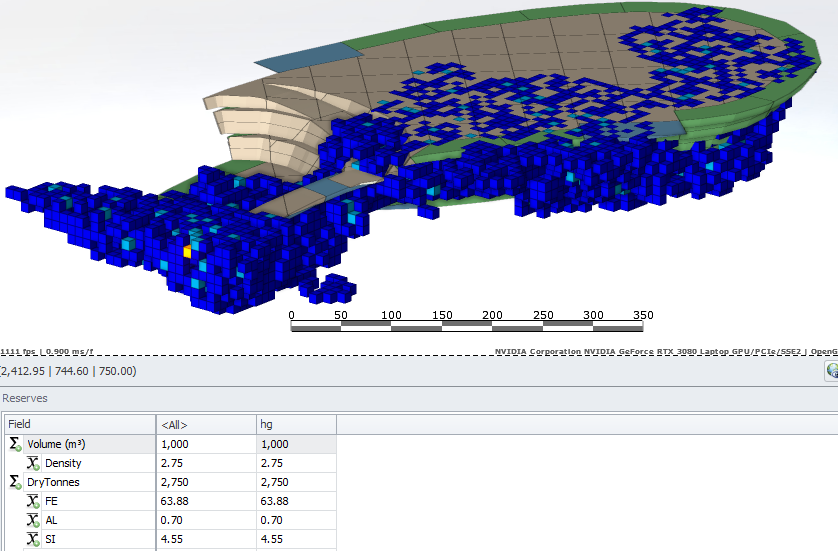
Task: Select the SI field label
Action: [x=50, y=539]
